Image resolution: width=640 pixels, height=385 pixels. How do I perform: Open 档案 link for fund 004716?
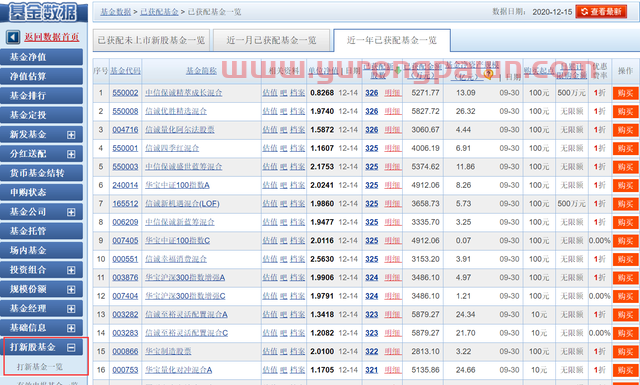[x=298, y=129]
